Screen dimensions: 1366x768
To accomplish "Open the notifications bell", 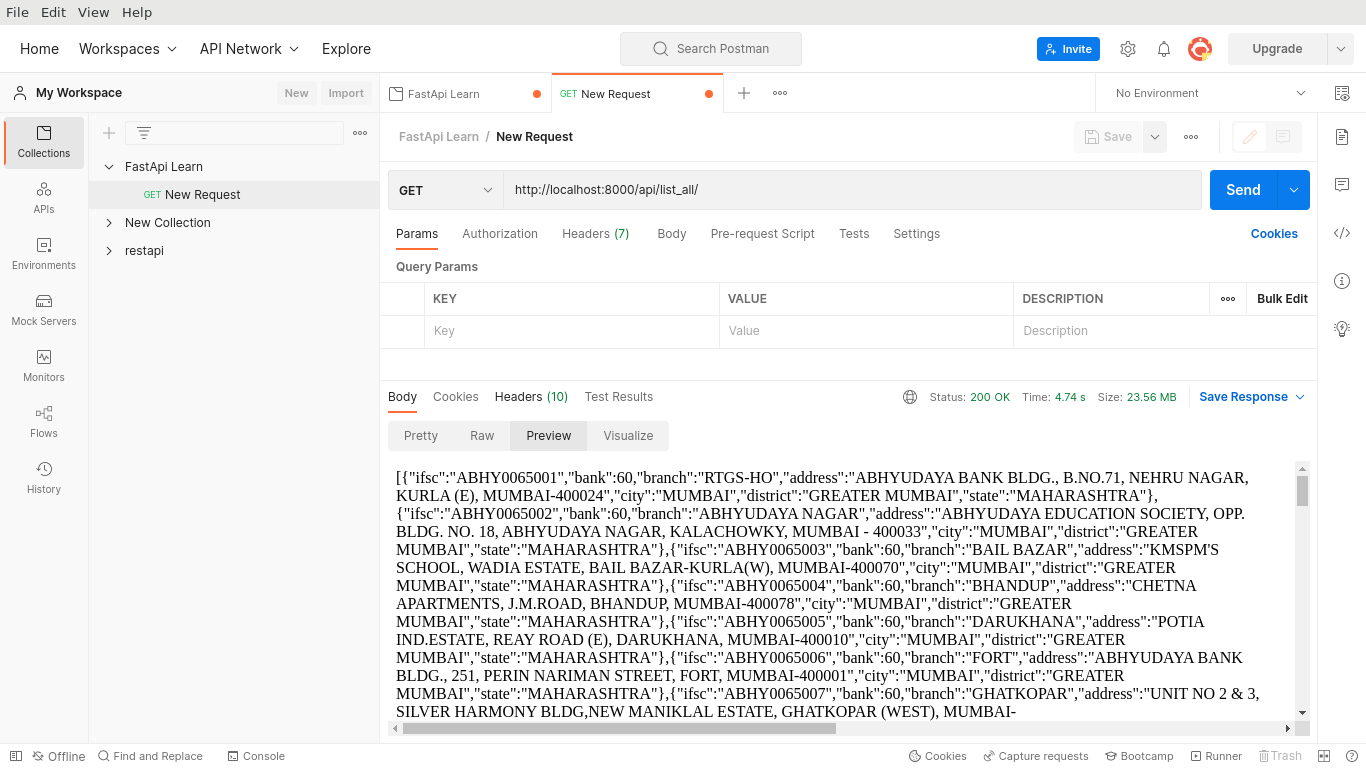I will click(1164, 49).
